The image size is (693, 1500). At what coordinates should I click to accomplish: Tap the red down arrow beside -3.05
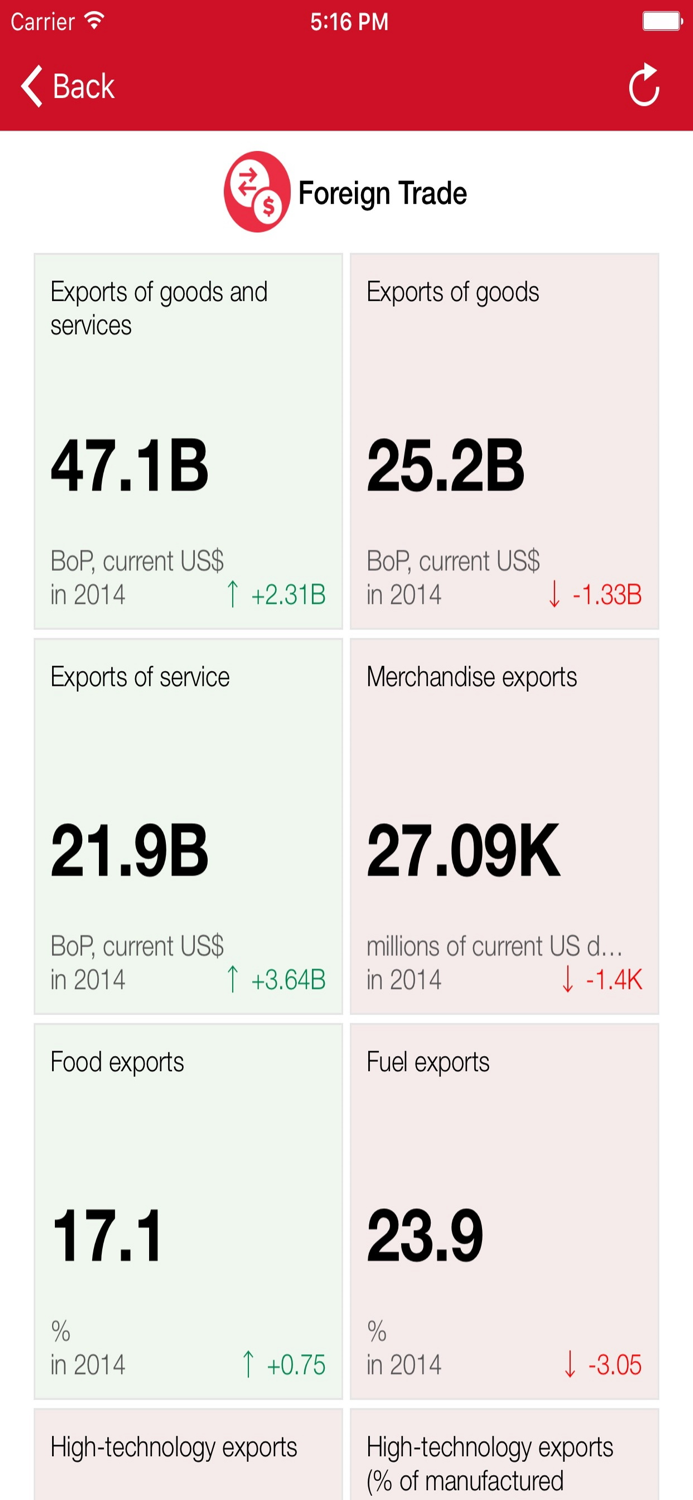click(570, 1365)
